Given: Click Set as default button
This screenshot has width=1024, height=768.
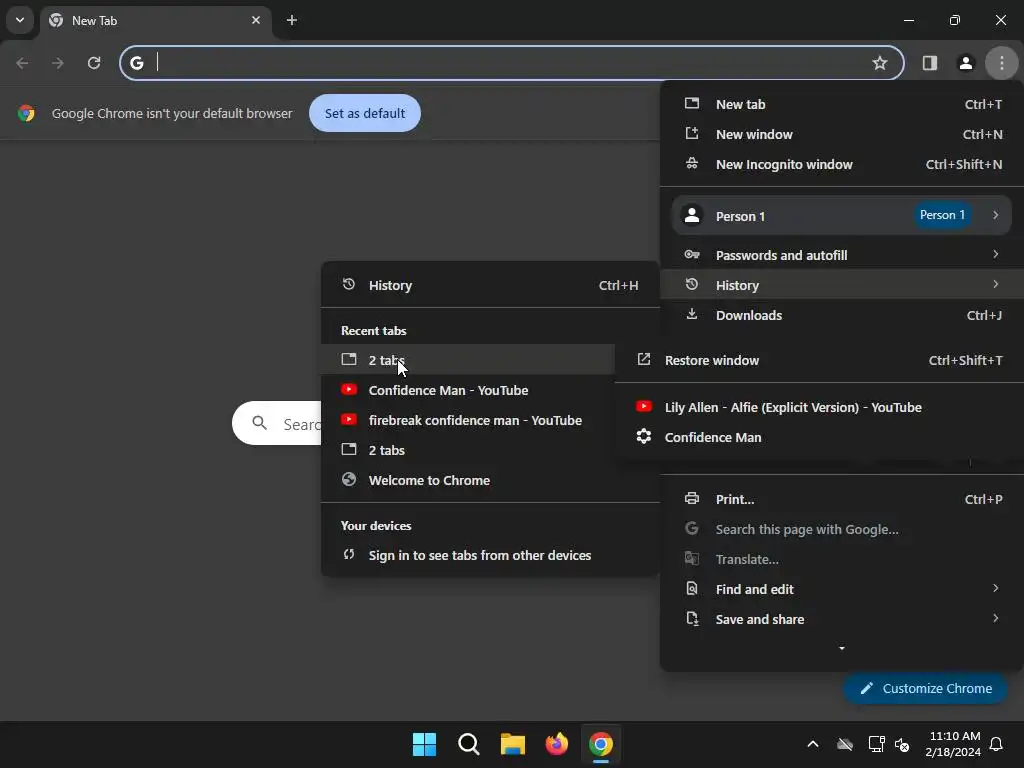Looking at the screenshot, I should coord(365,113).
